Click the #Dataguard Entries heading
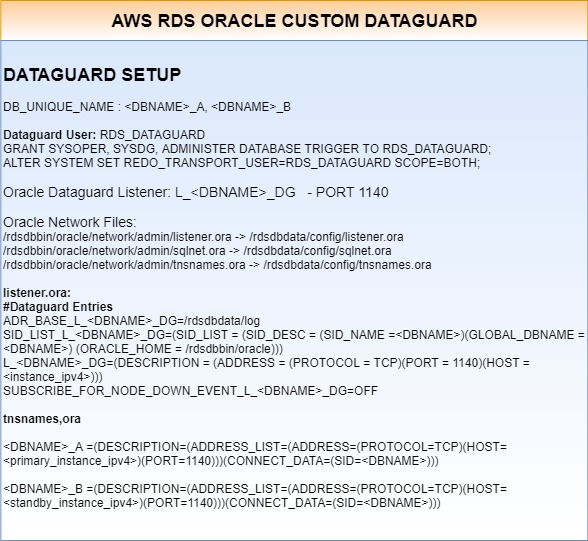 (x=58, y=307)
